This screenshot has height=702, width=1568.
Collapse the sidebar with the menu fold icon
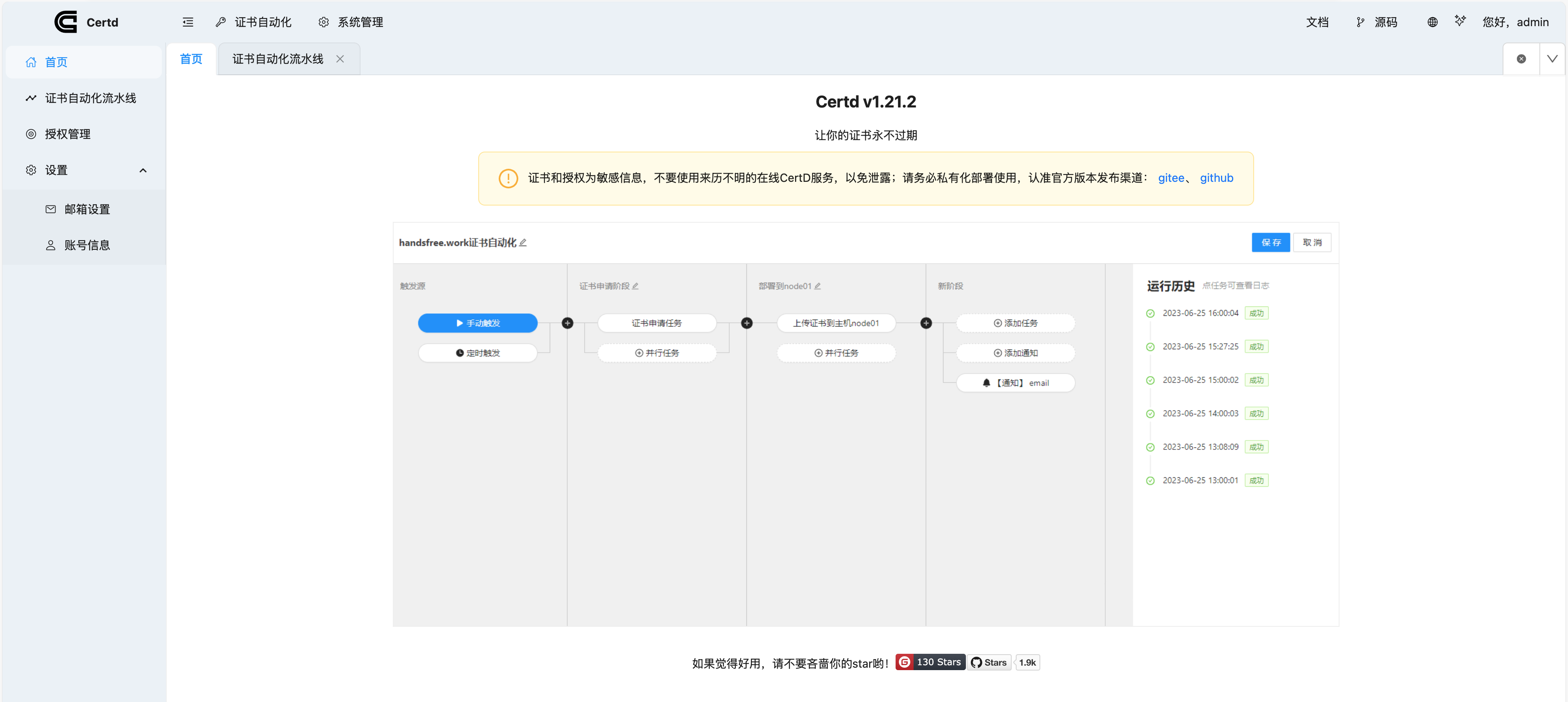coord(188,22)
